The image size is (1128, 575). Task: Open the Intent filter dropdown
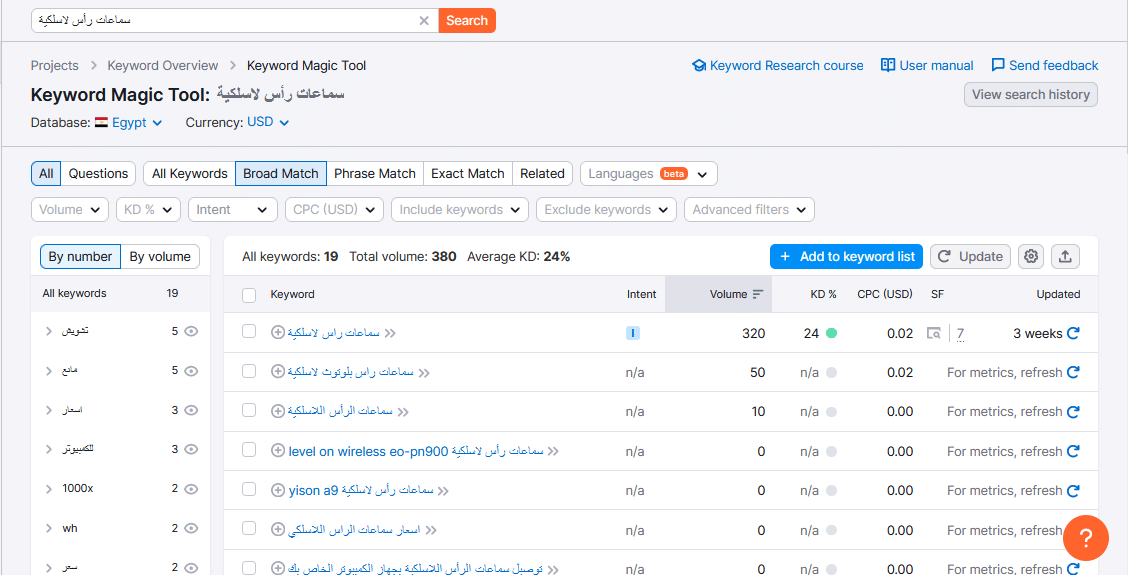[x=232, y=209]
